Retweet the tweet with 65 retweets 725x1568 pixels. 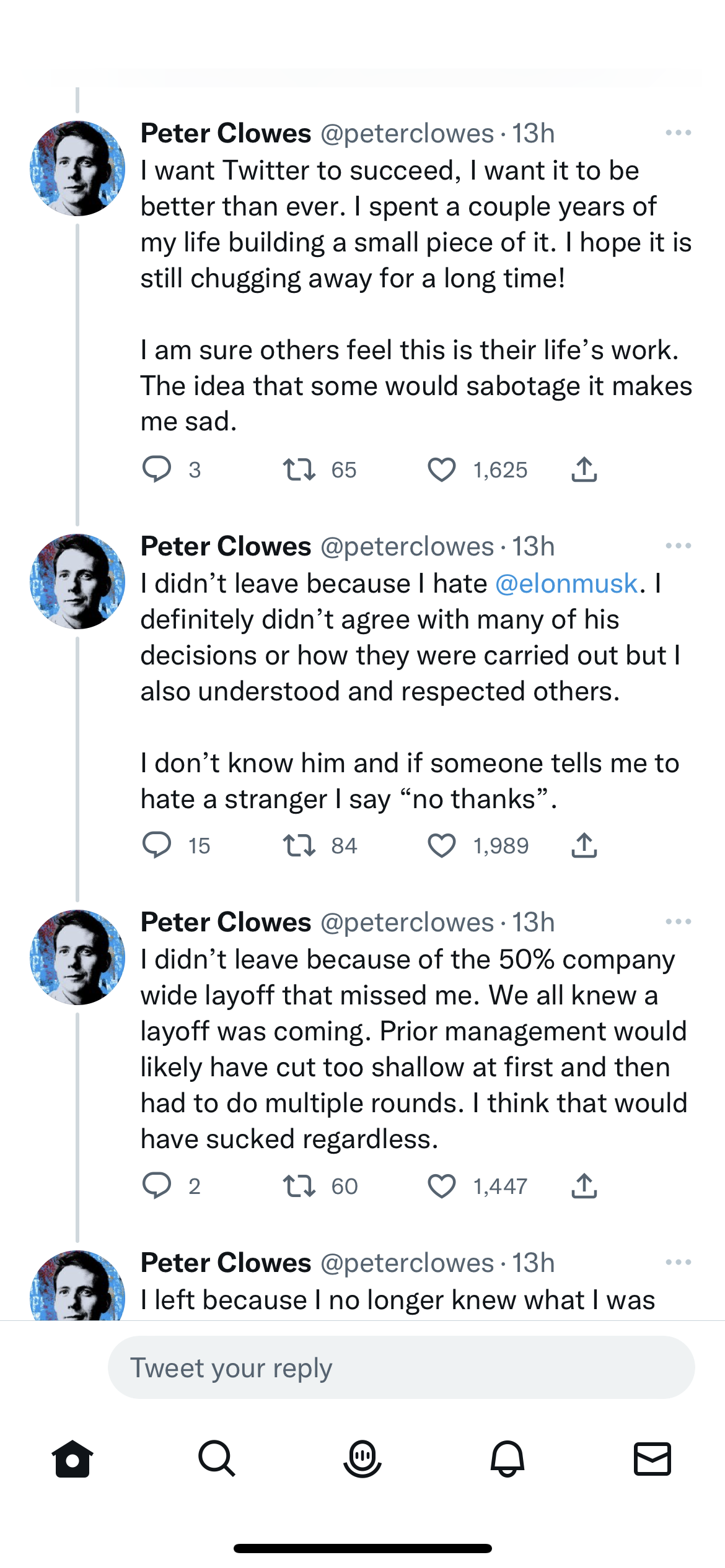pyautogui.click(x=300, y=470)
